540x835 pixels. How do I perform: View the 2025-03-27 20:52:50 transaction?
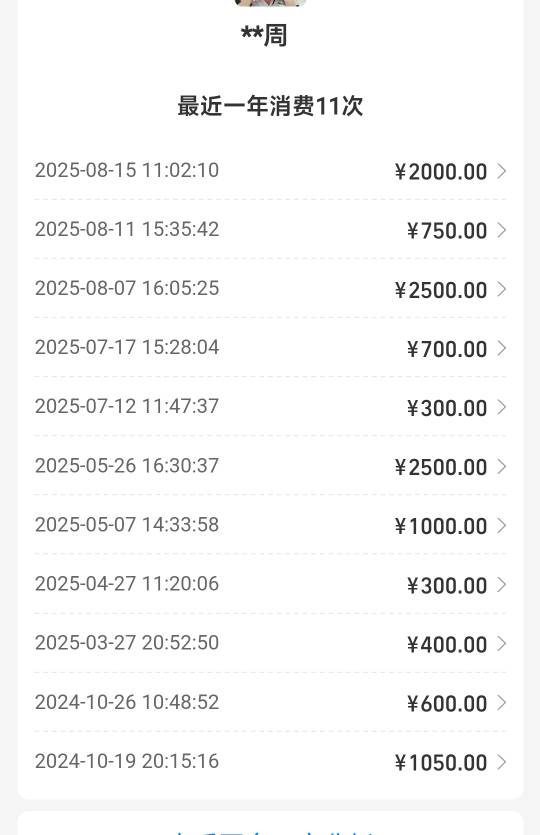click(x=270, y=644)
